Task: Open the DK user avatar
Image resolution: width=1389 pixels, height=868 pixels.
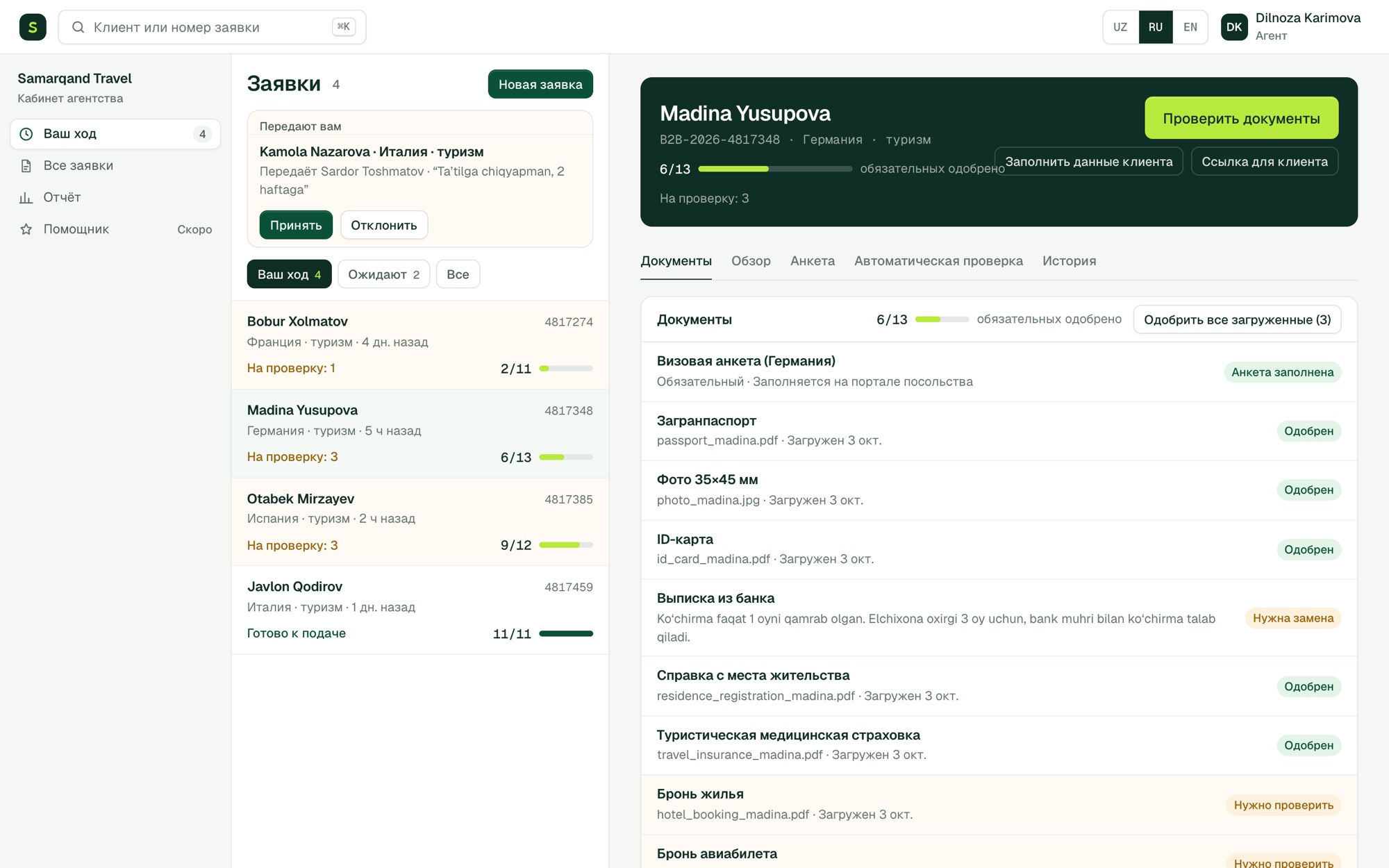Action: (1234, 27)
